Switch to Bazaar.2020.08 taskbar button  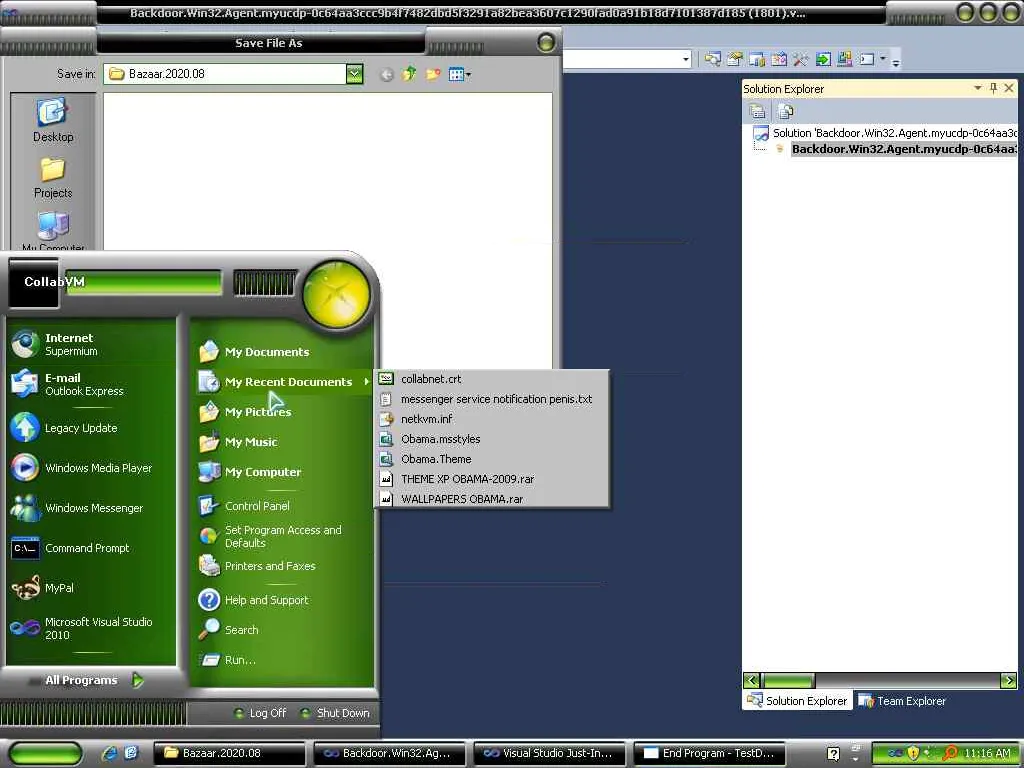(x=230, y=753)
